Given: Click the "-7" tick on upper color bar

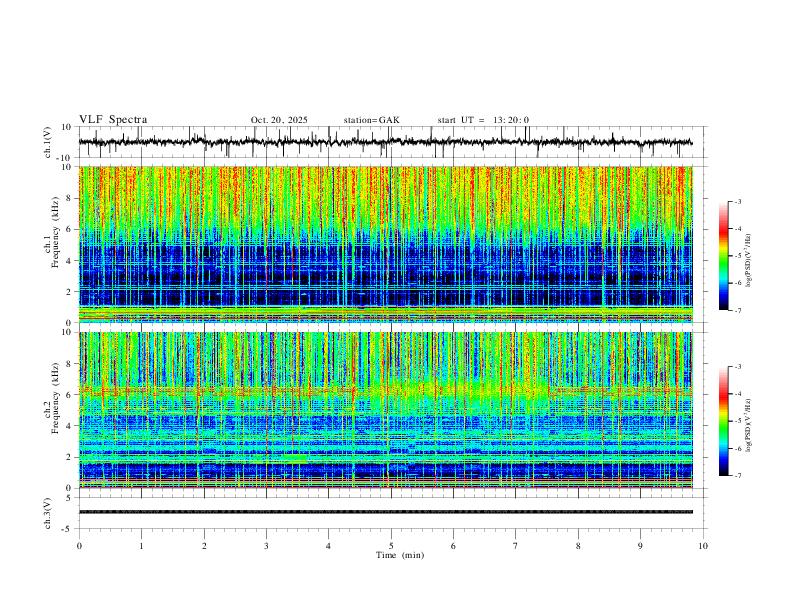Looking at the screenshot, I should pos(738,311).
